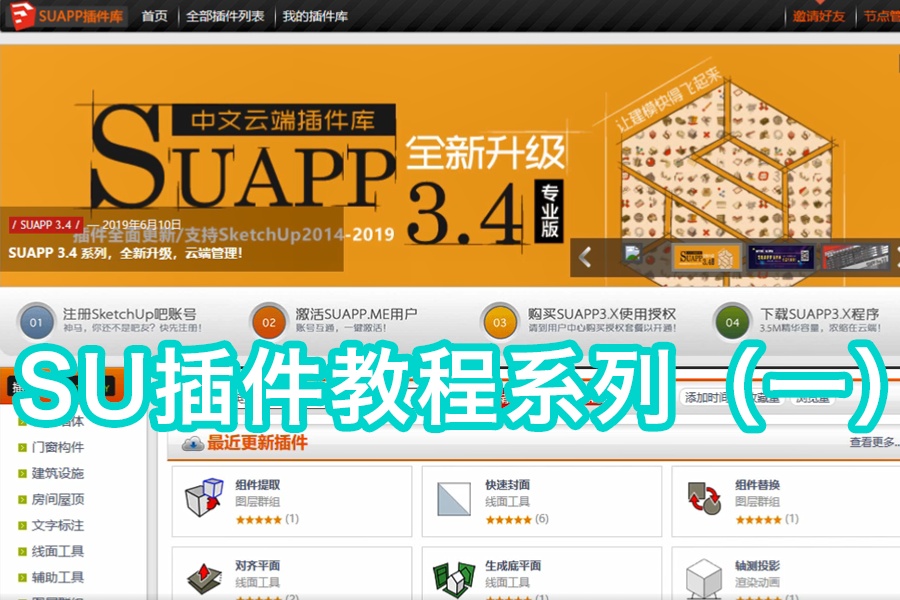The height and width of the screenshot is (600, 900).
Task: Go to 我的插件库
Action: (x=315, y=16)
